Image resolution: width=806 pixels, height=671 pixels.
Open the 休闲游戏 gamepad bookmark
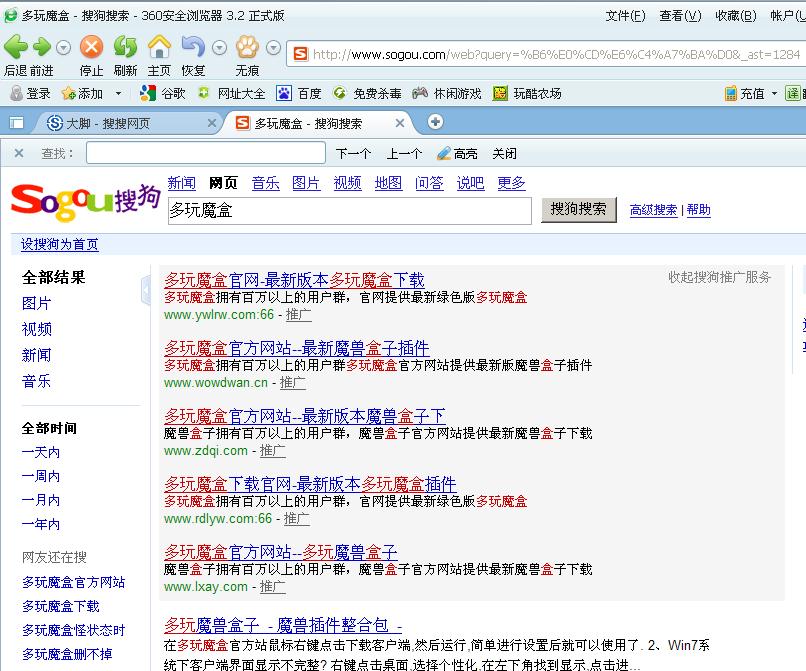447,93
